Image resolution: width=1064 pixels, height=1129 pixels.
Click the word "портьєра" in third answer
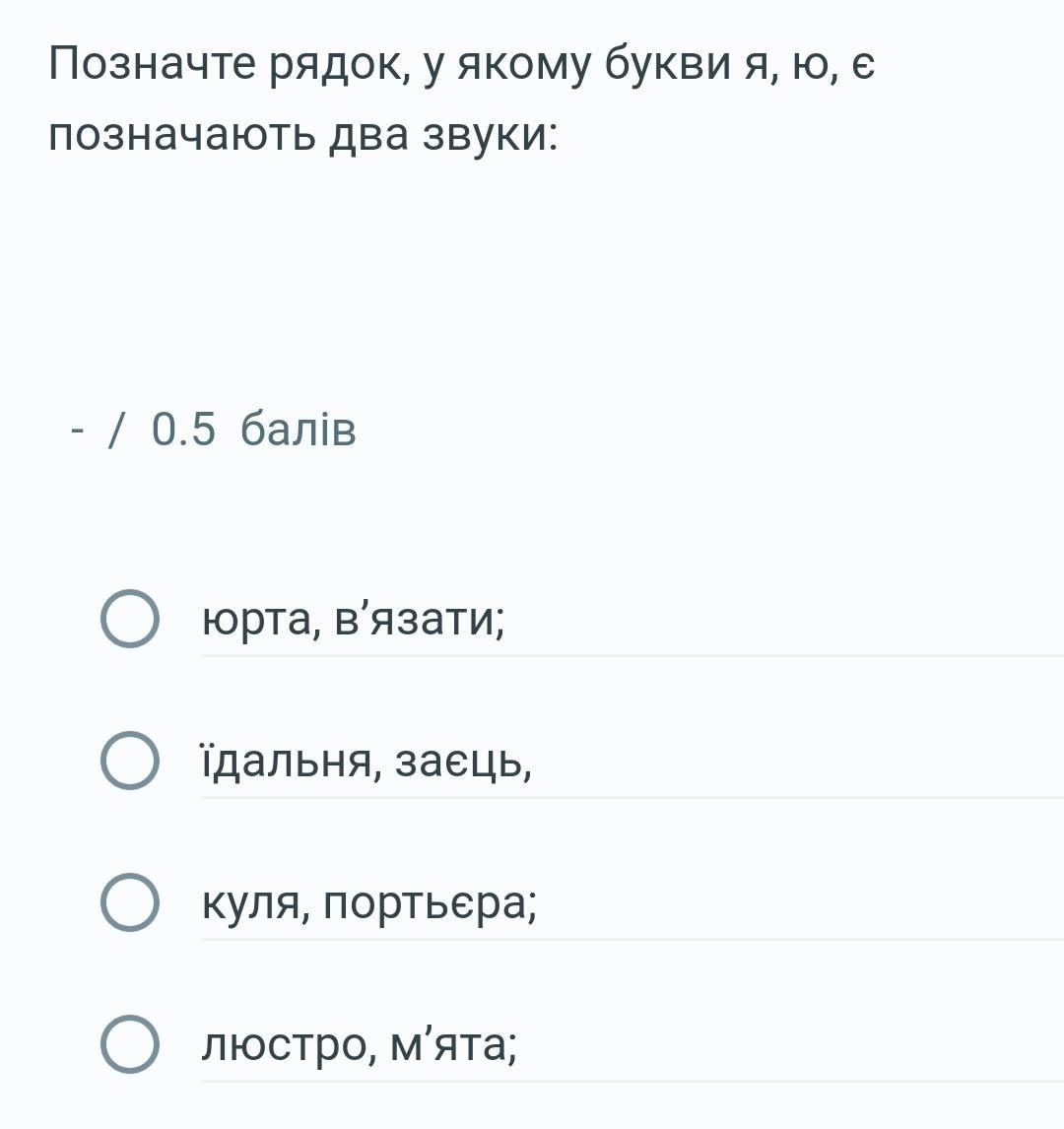(x=430, y=904)
